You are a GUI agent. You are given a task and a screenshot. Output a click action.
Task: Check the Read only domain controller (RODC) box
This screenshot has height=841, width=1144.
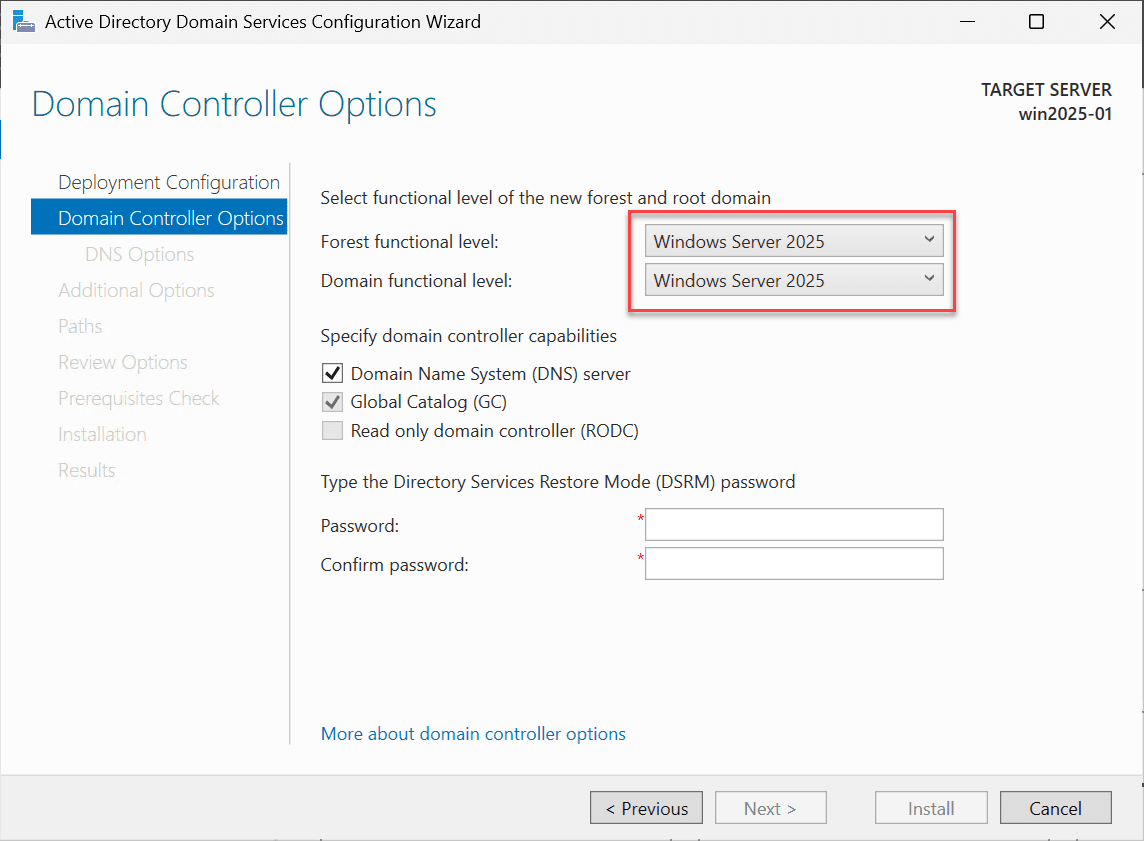tap(332, 432)
